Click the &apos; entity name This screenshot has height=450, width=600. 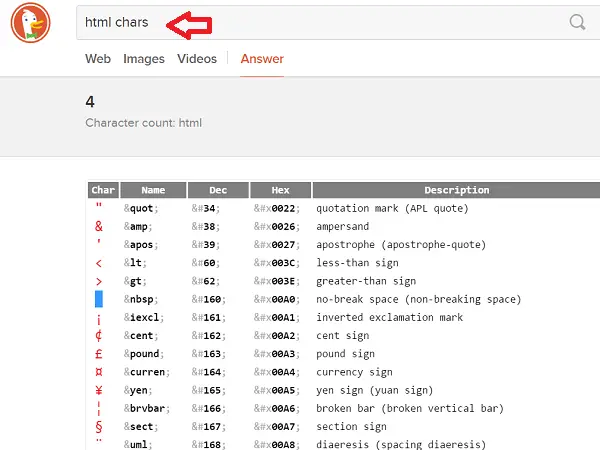141,245
